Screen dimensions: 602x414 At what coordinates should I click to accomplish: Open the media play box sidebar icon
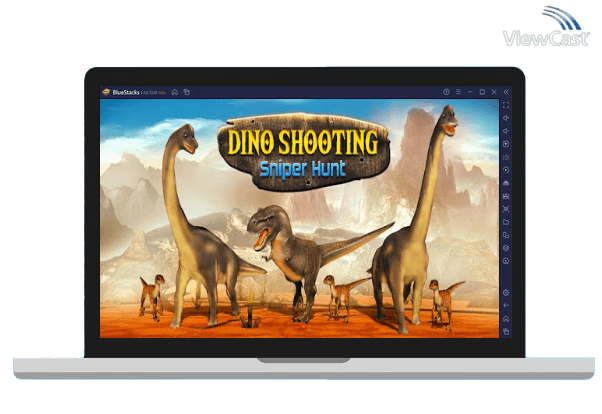click(506, 144)
